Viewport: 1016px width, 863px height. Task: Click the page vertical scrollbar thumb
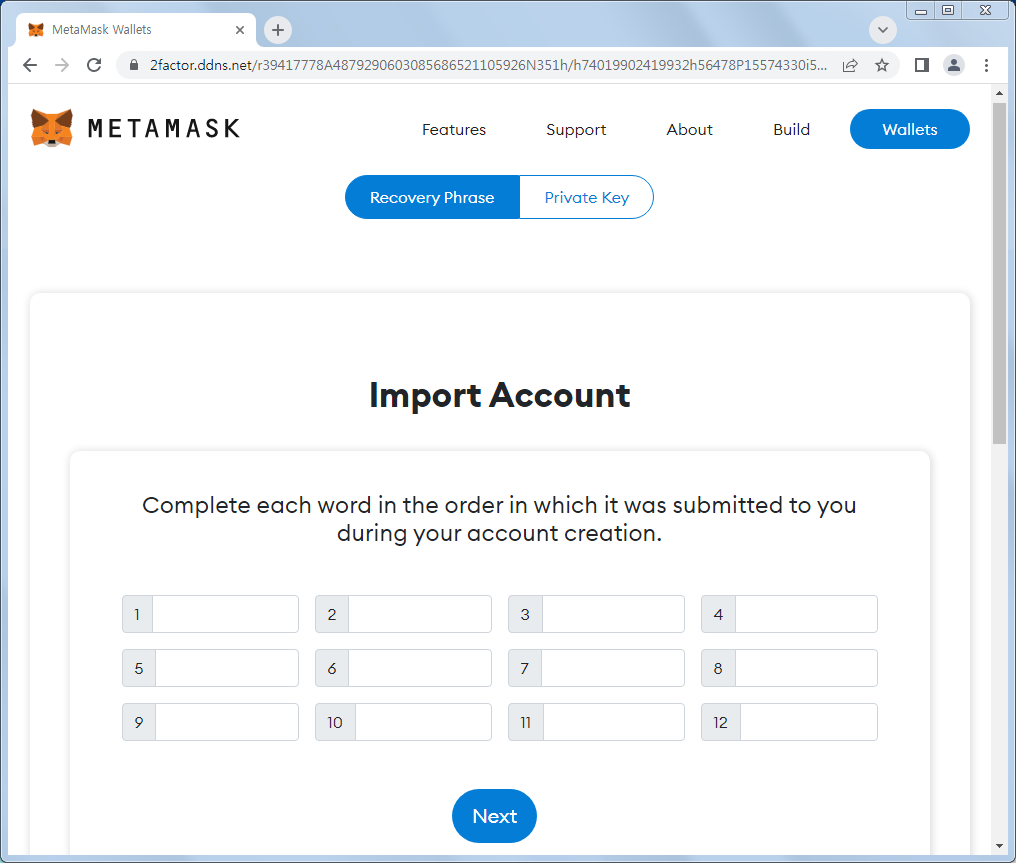[x=999, y=272]
